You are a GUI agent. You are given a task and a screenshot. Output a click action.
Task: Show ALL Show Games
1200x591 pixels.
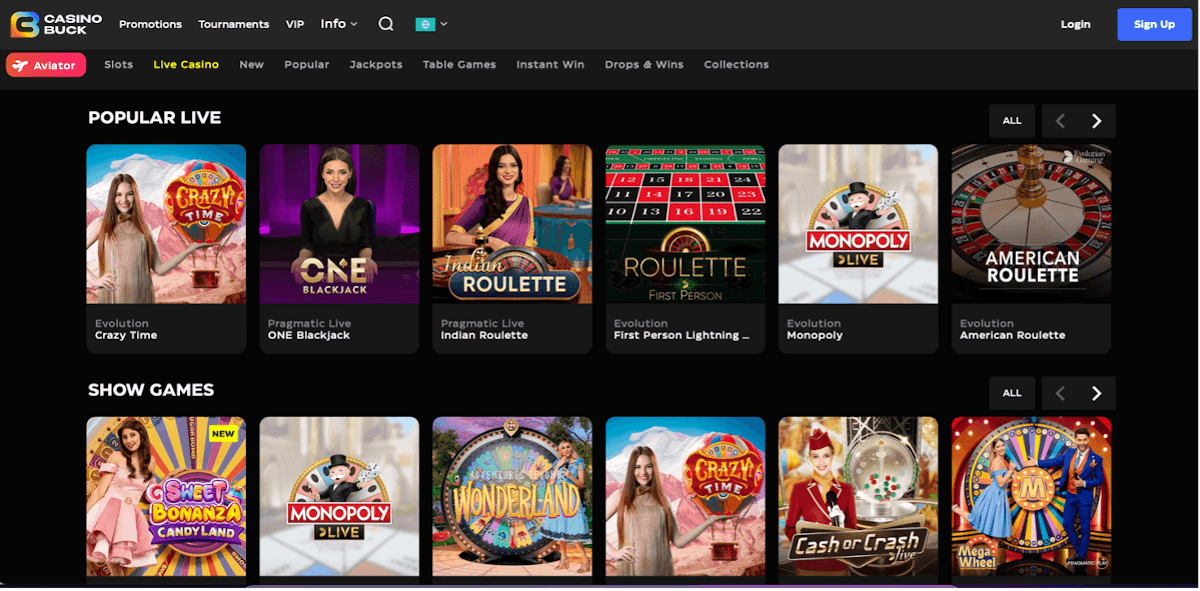[x=1012, y=393]
